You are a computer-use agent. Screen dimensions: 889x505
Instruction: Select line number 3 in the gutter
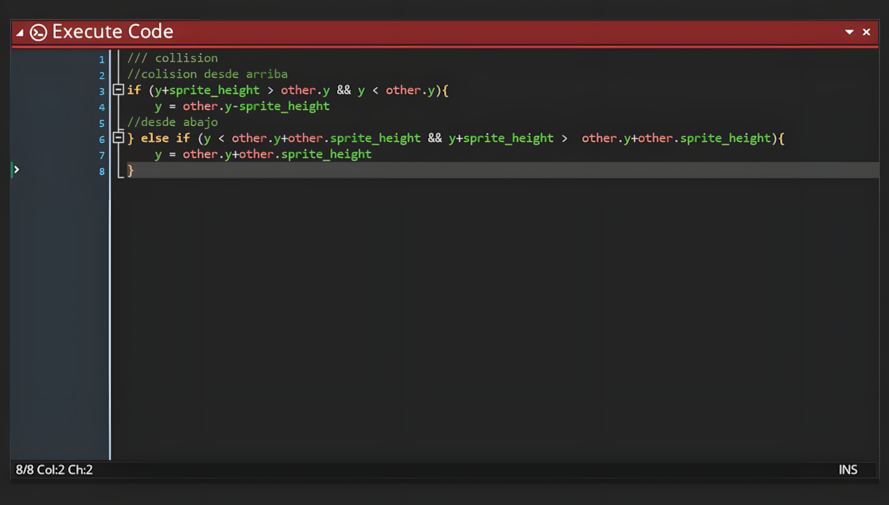(x=102, y=91)
